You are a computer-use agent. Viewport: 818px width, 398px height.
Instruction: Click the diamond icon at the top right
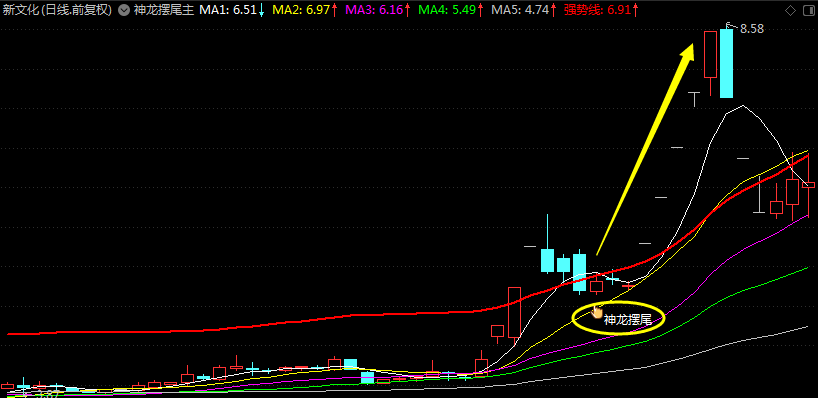coord(790,10)
